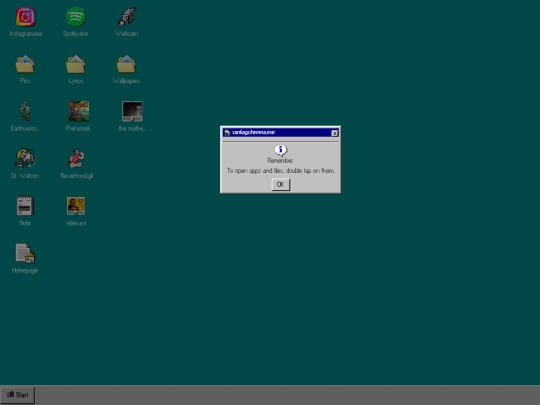The image size is (540, 405).
Task: Click the Webcam camera icon
Action: click(x=126, y=17)
